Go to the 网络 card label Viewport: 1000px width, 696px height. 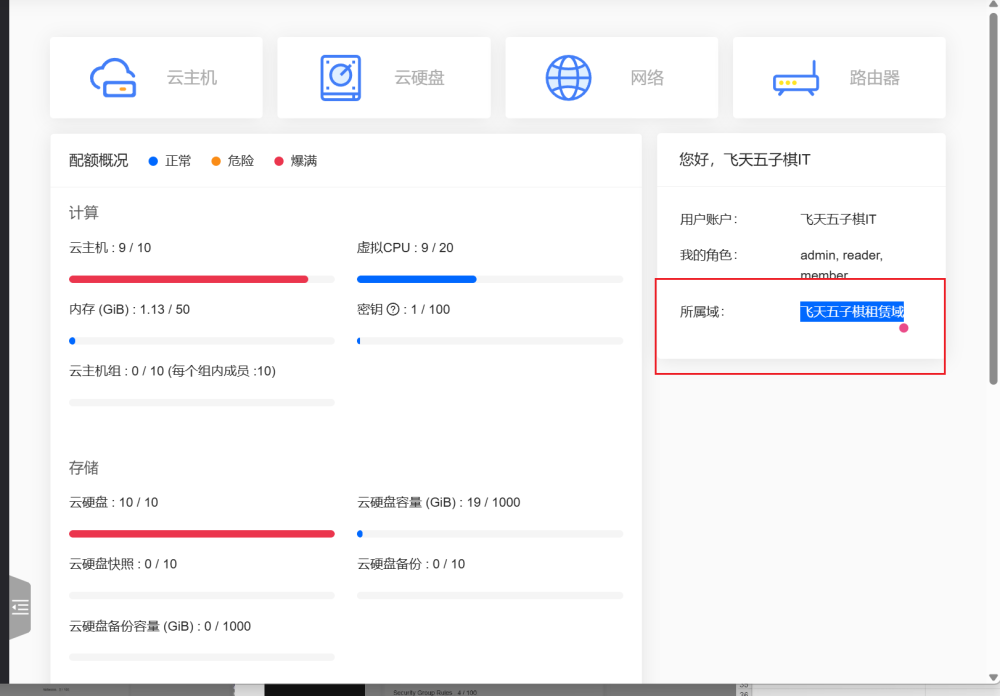click(647, 78)
